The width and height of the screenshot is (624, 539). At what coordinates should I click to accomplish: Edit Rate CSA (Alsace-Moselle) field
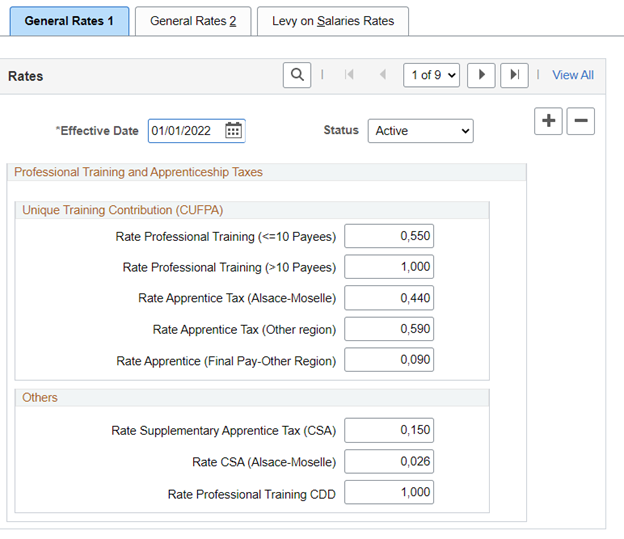point(389,461)
